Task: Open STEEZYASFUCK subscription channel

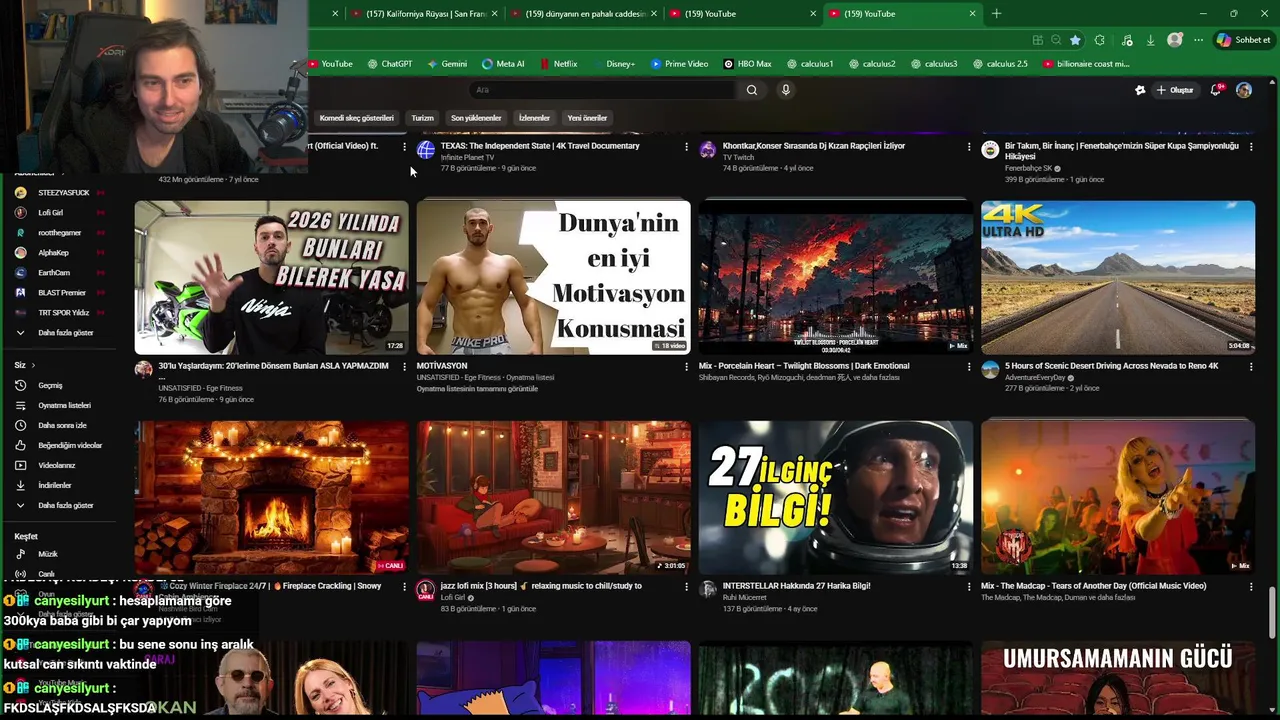Action: tap(64, 193)
